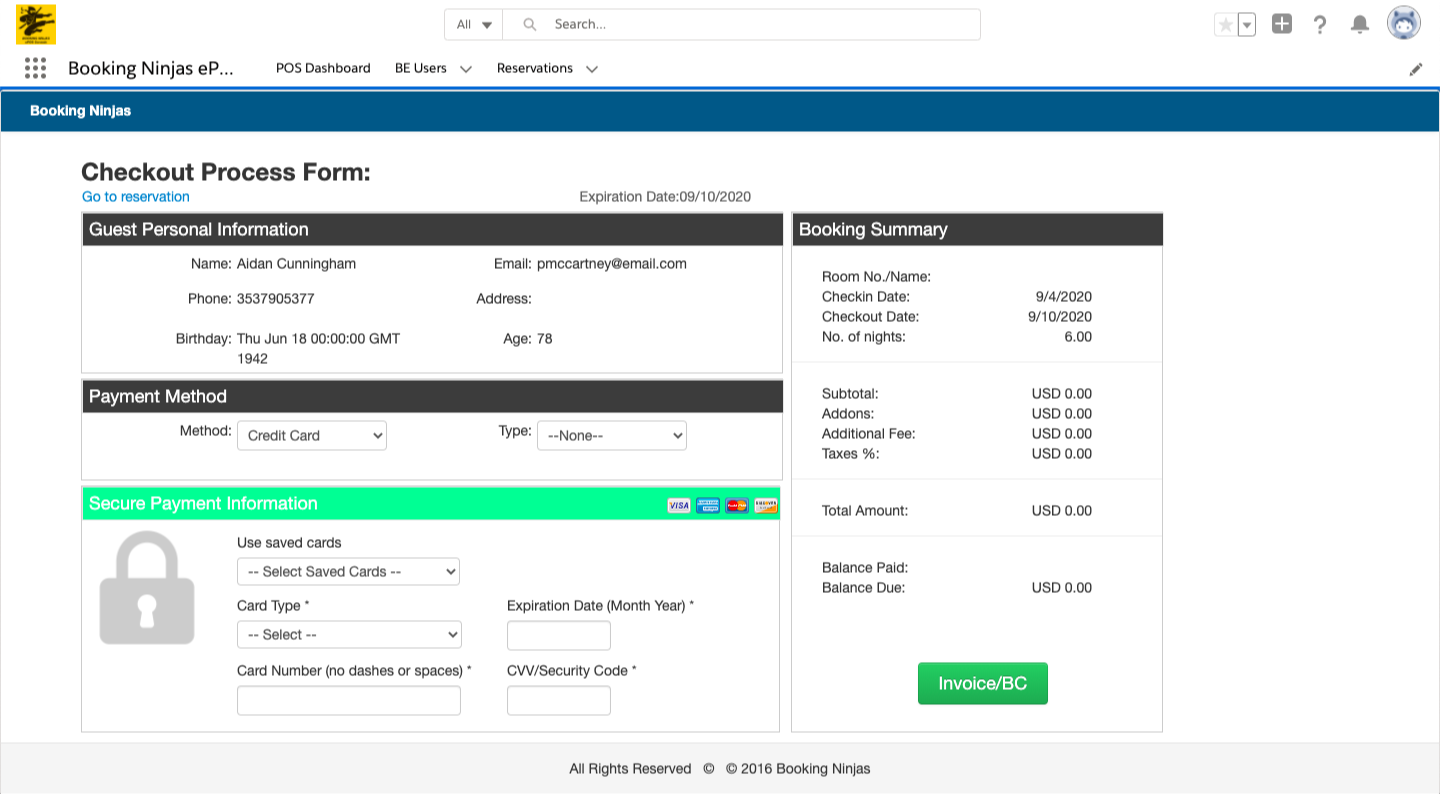The width and height of the screenshot is (1440, 794).
Task: Click the birthday Thu Jun 18 value
Action: tap(318, 348)
